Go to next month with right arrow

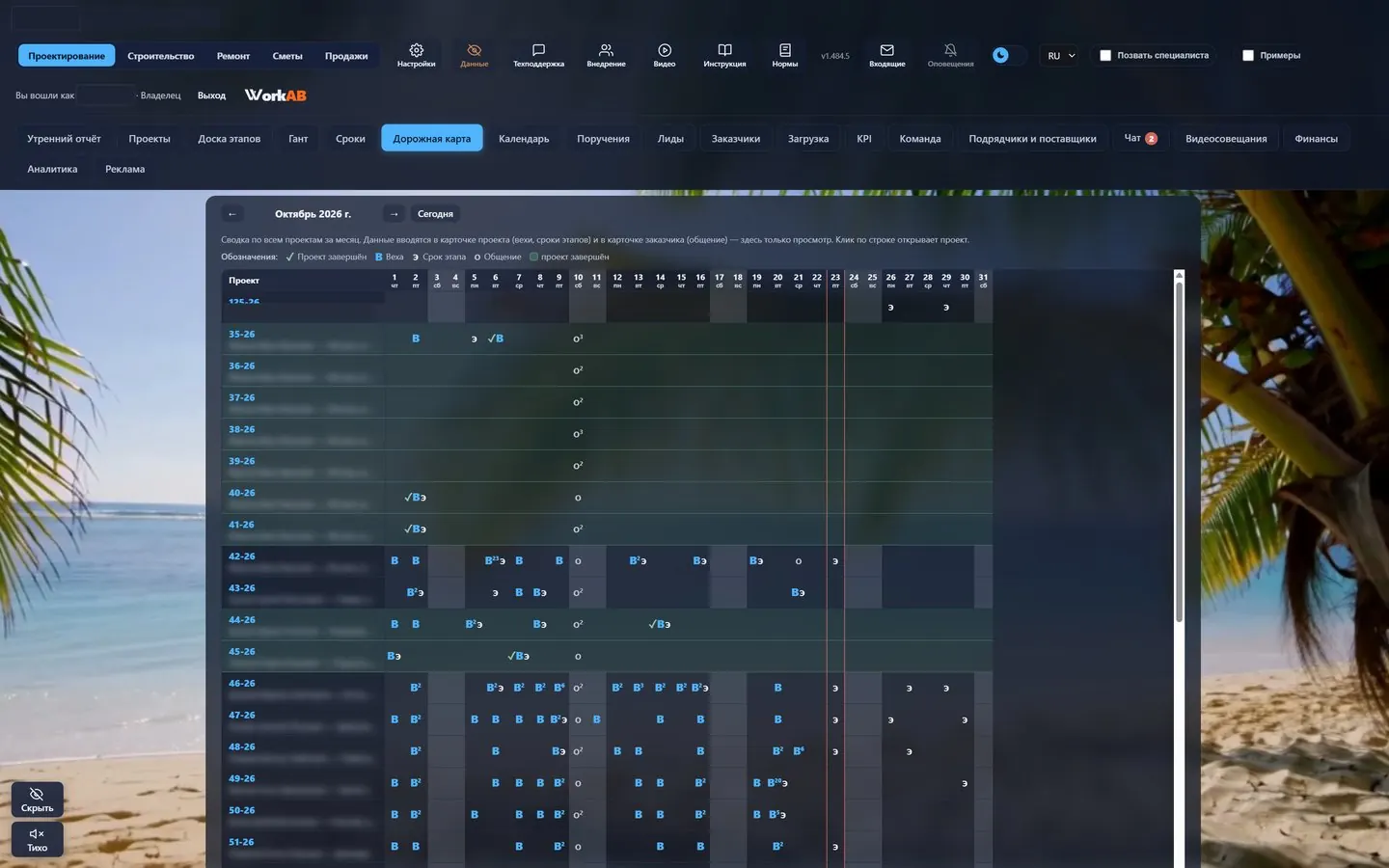coord(394,214)
